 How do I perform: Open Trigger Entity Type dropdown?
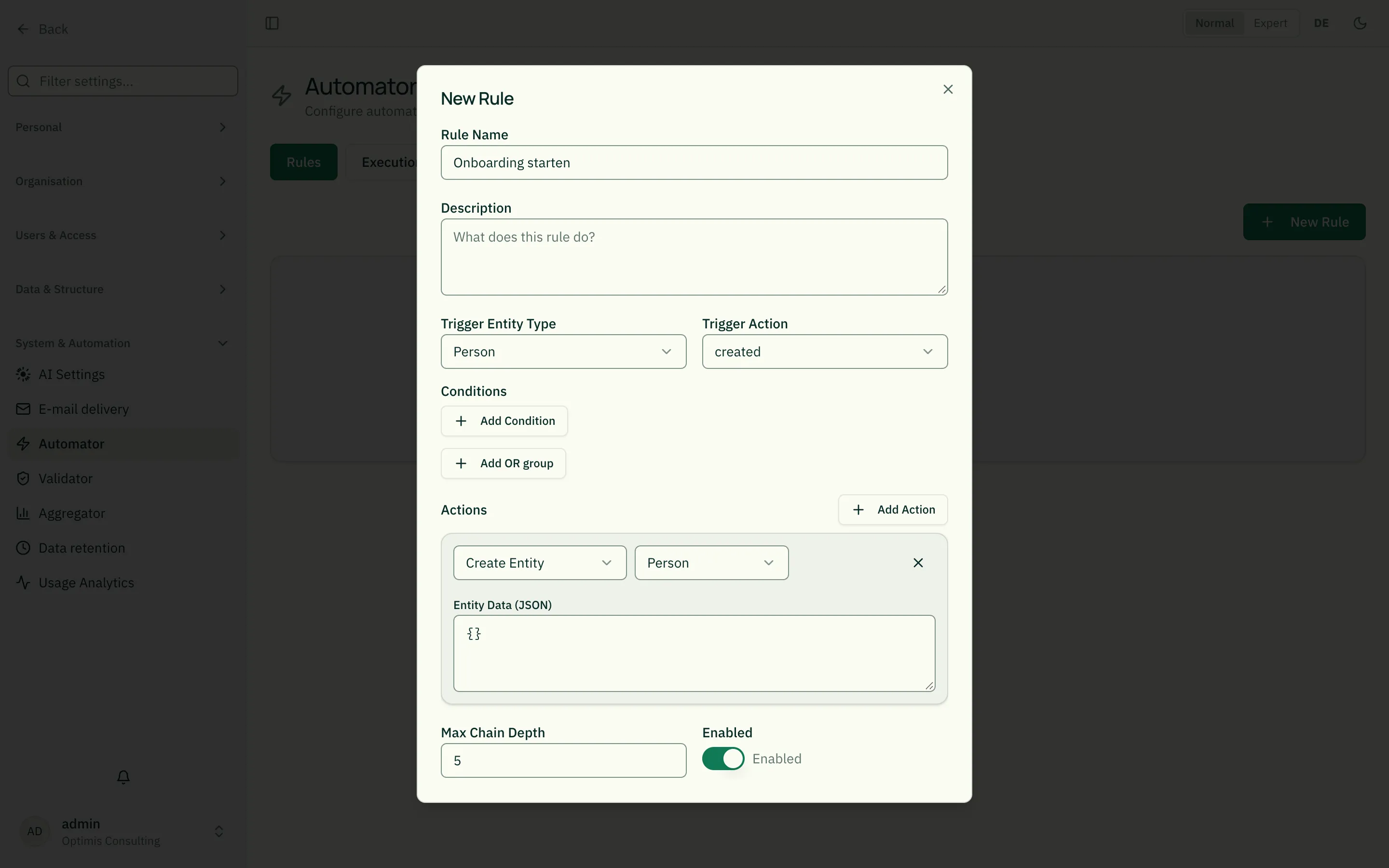click(x=564, y=352)
